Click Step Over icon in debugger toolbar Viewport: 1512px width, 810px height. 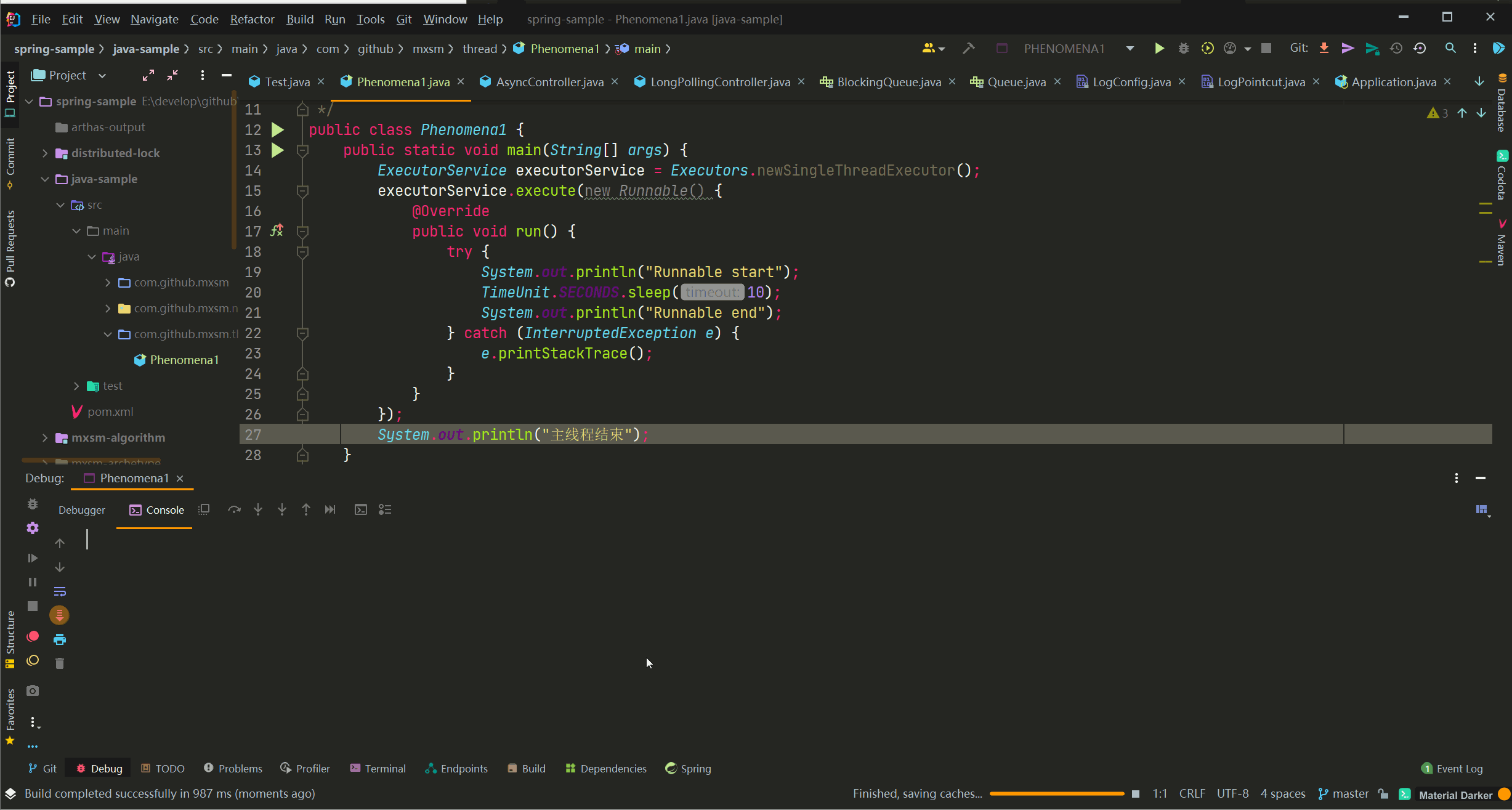point(234,509)
